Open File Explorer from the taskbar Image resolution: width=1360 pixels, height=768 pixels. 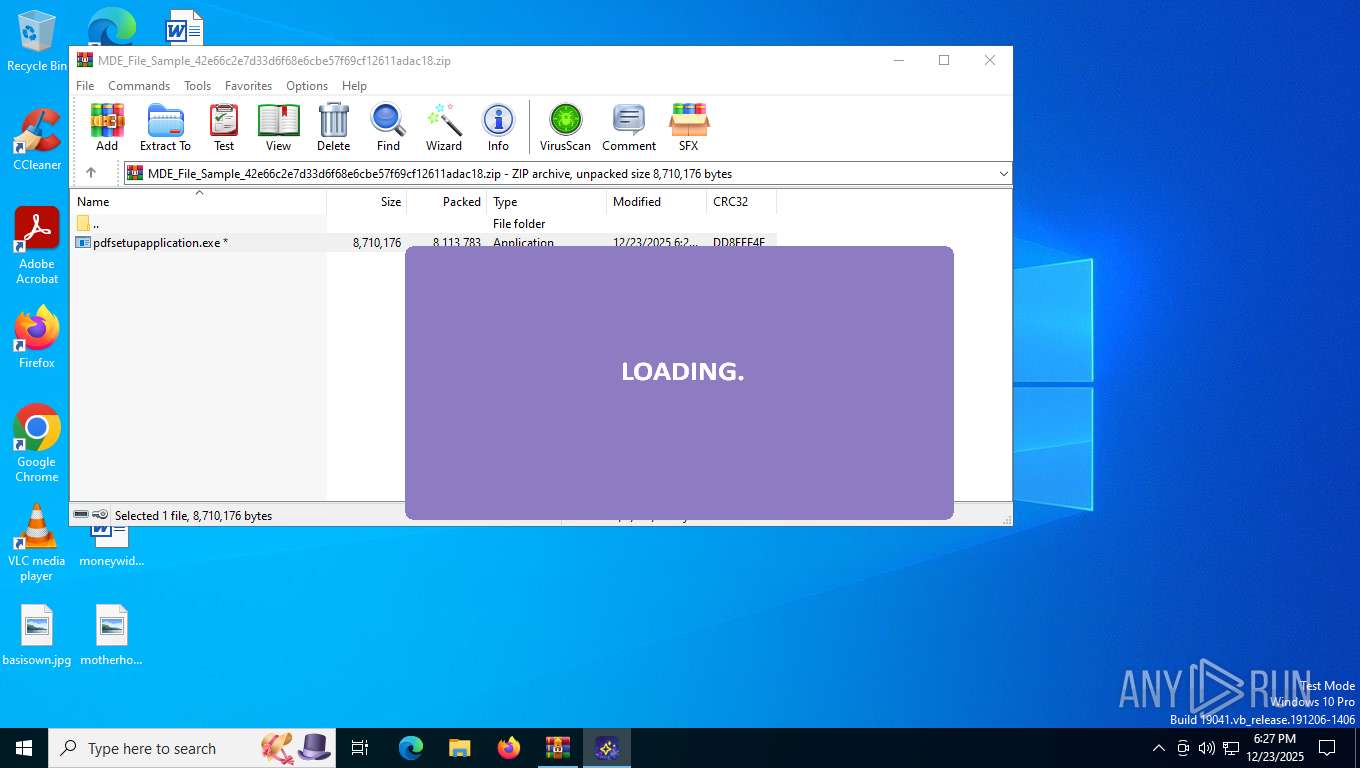pos(459,748)
